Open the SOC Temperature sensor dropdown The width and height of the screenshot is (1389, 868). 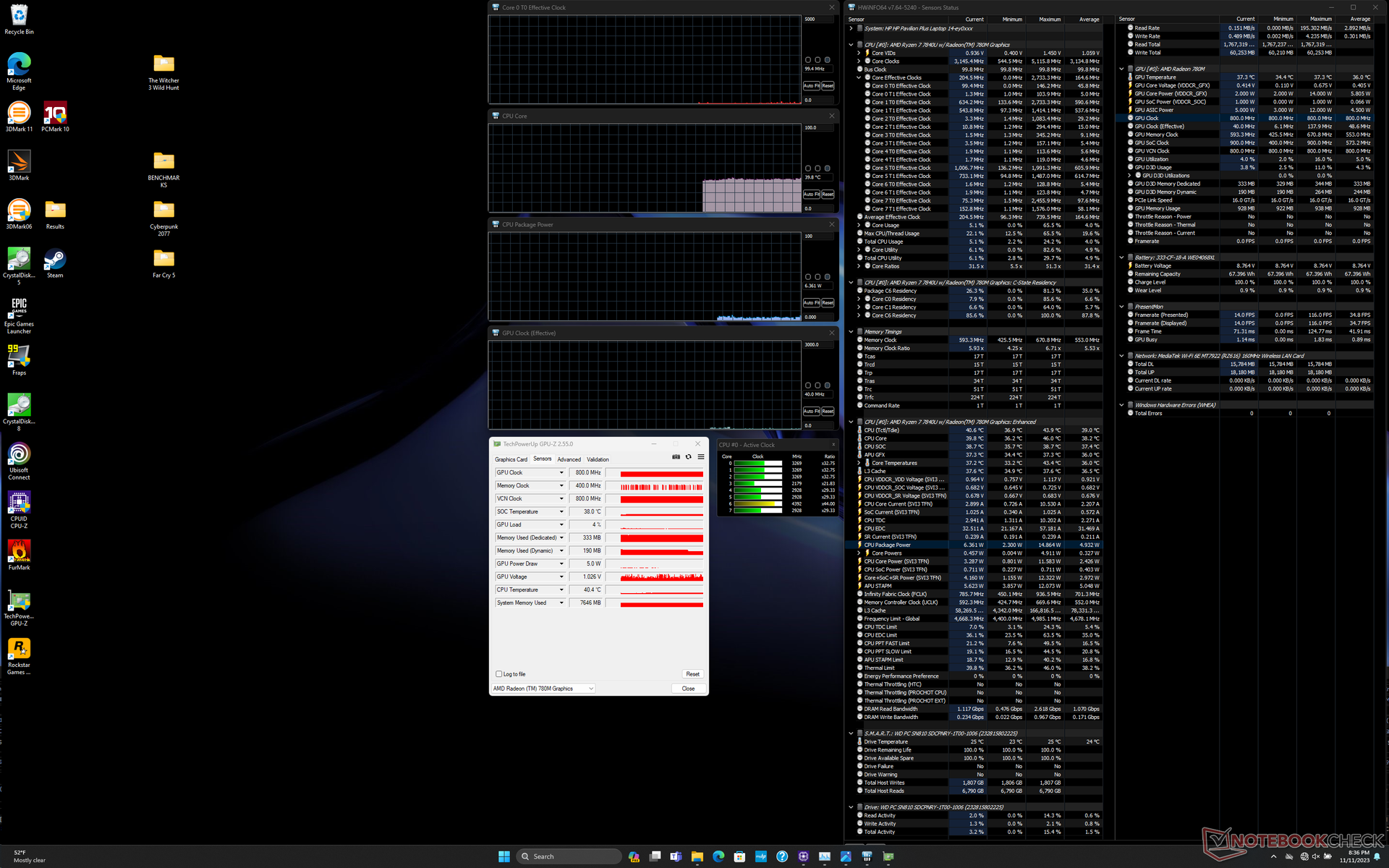tap(561, 512)
